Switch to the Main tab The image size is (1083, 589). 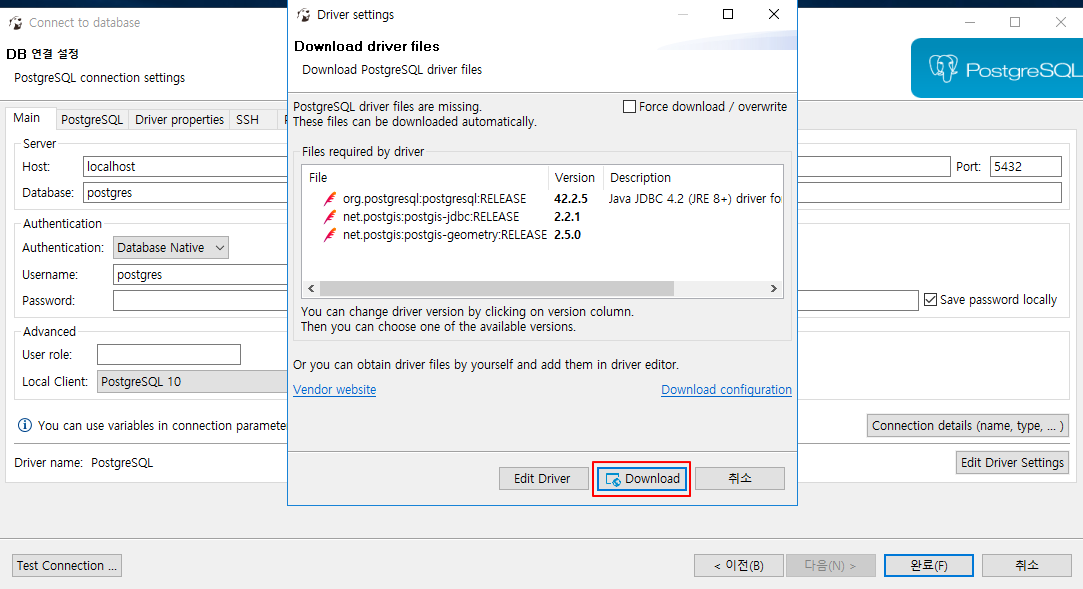27,118
